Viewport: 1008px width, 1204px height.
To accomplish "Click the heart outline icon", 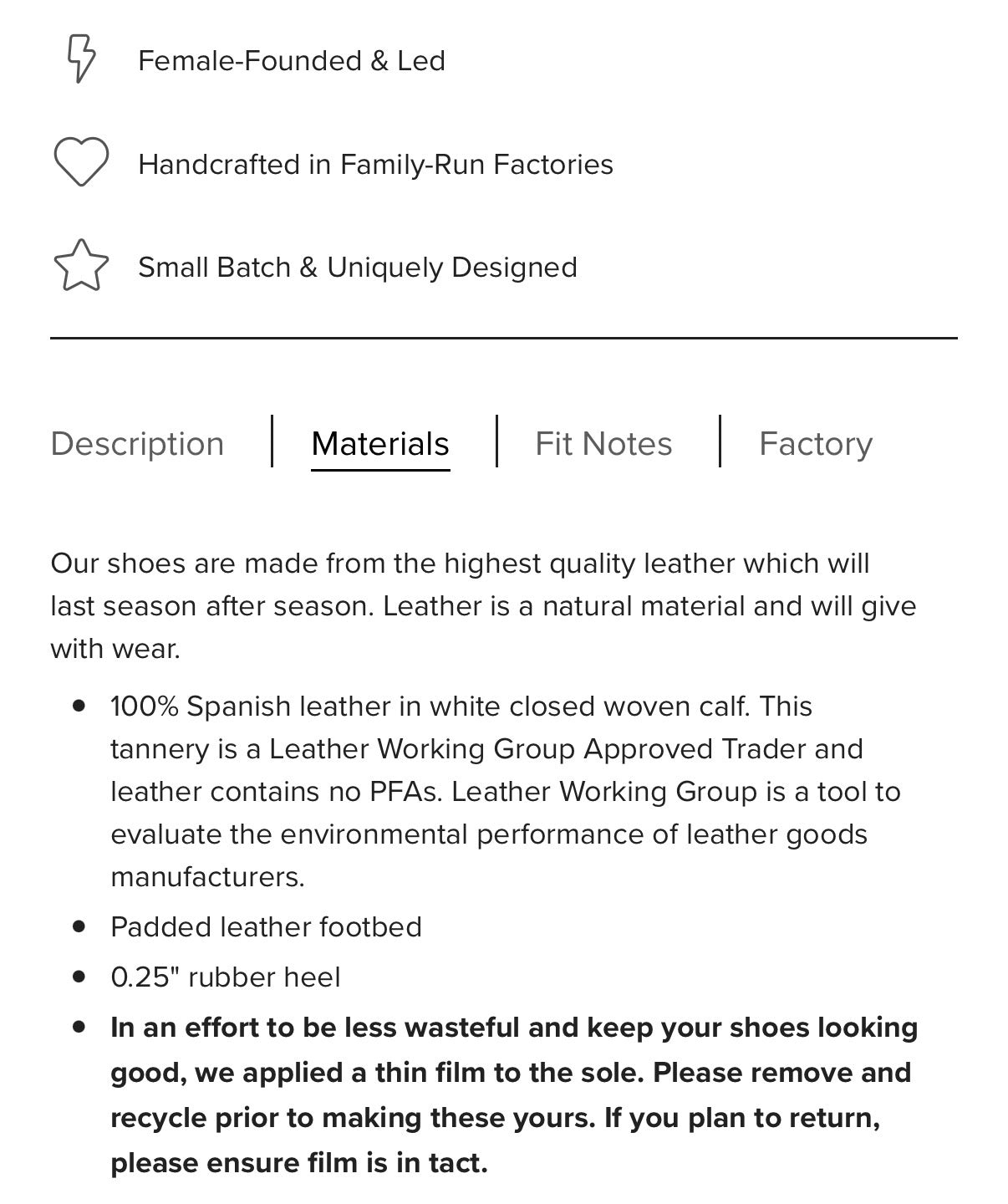I will 81,162.
